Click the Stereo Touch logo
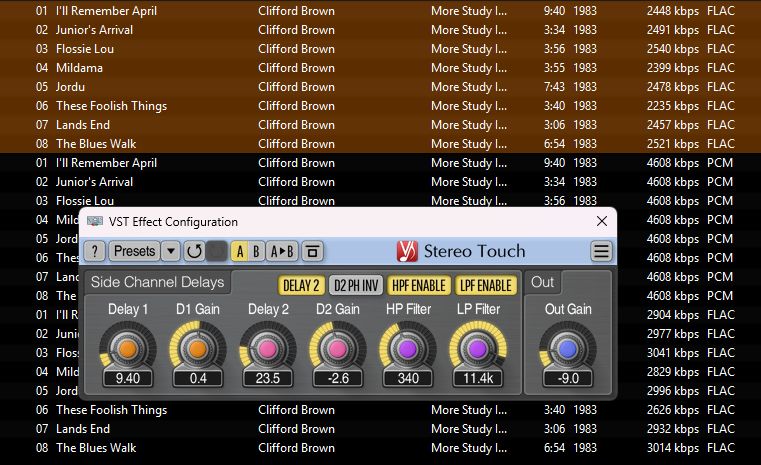The image size is (761, 465). 408,251
